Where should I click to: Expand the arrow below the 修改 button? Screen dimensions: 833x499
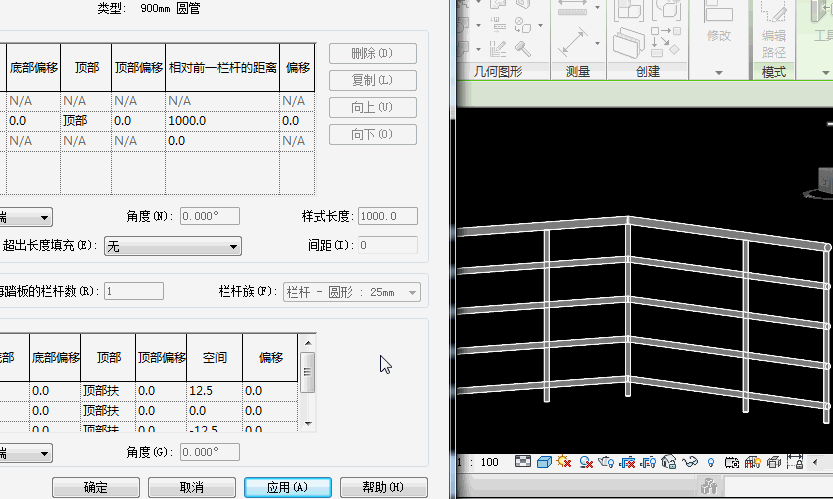(718, 72)
